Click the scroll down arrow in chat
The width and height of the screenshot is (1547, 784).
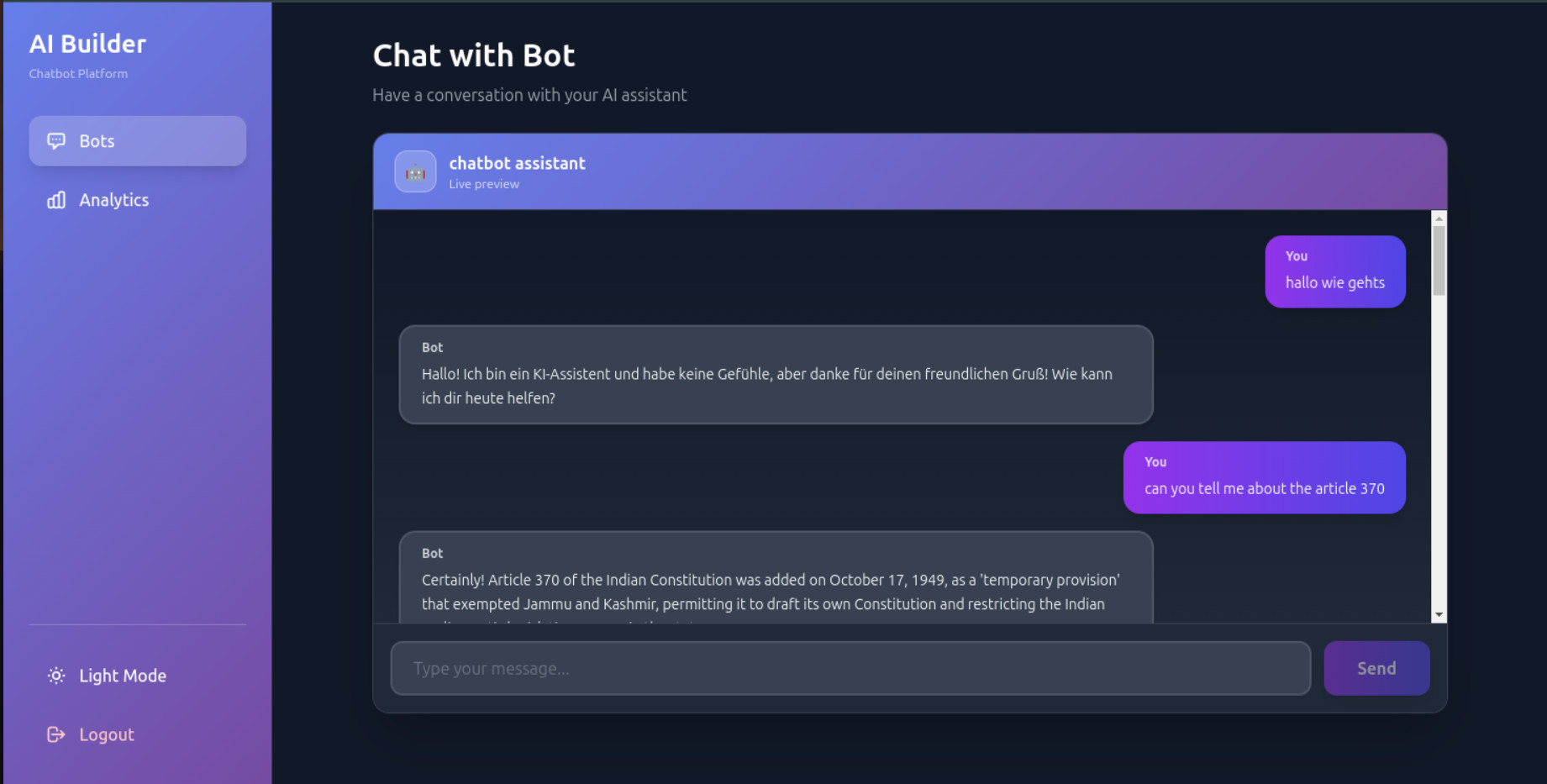(1439, 615)
